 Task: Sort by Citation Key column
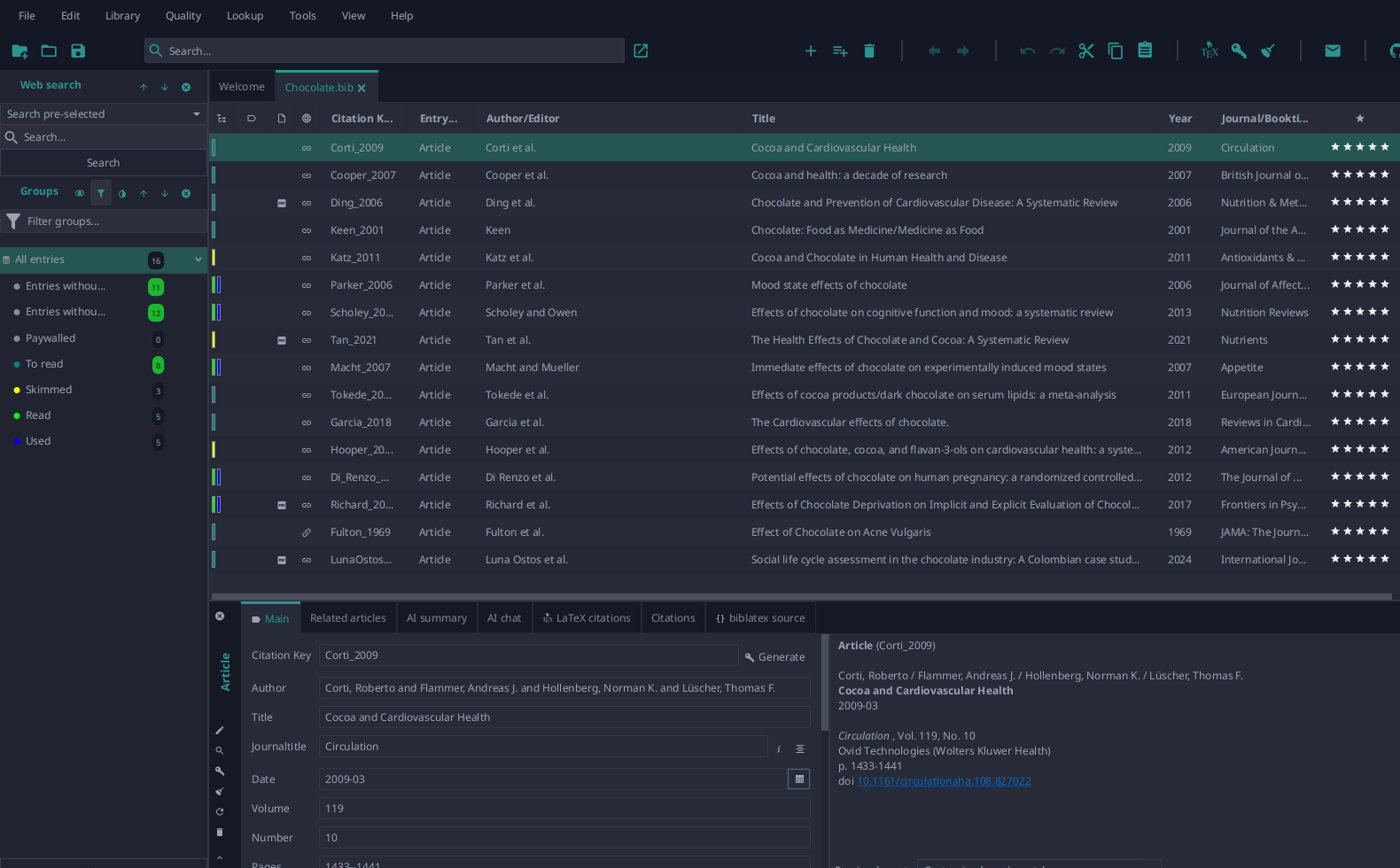(362, 119)
